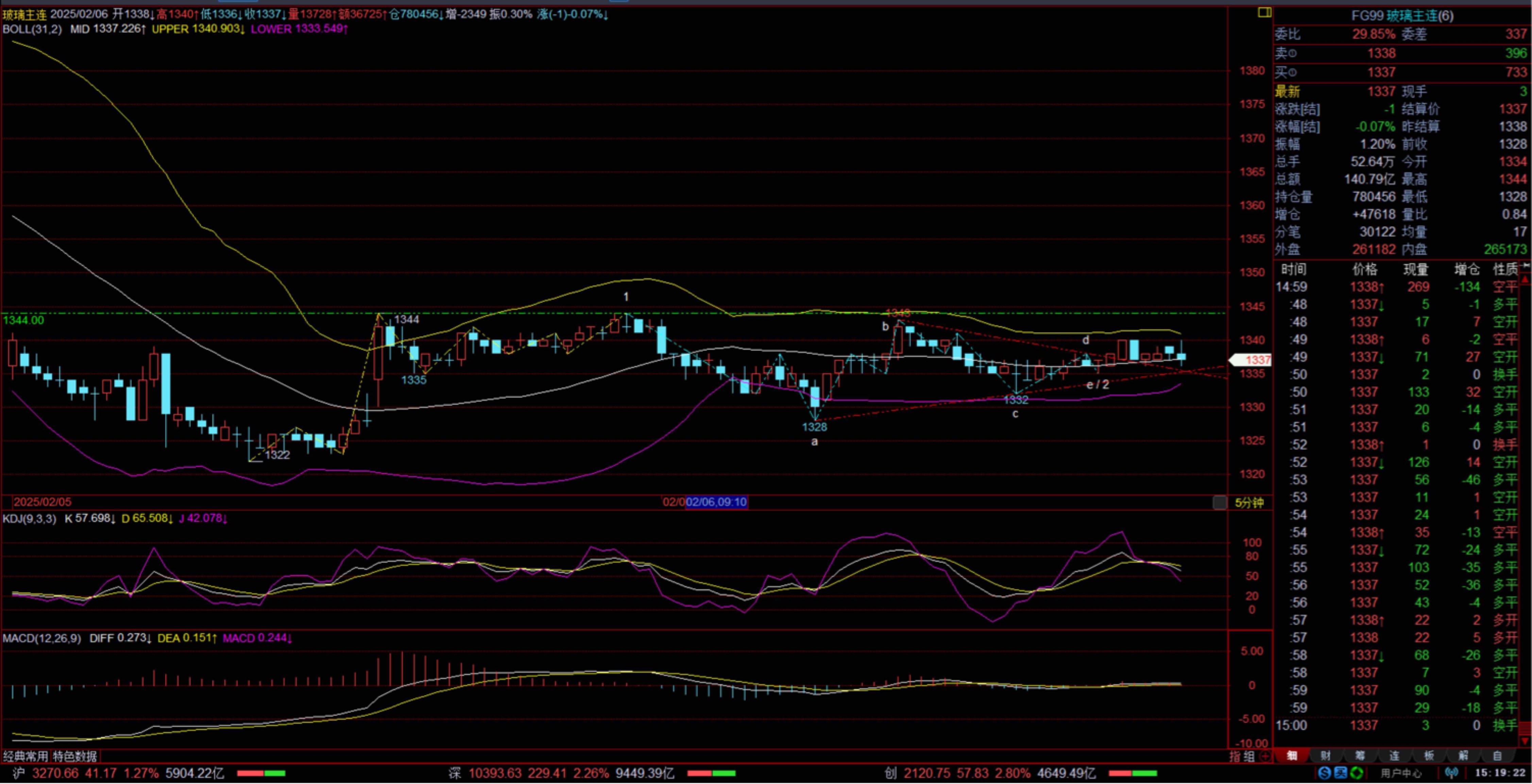Click the tick list scroll-down arrow
The image size is (1532, 784).
pos(1526,741)
